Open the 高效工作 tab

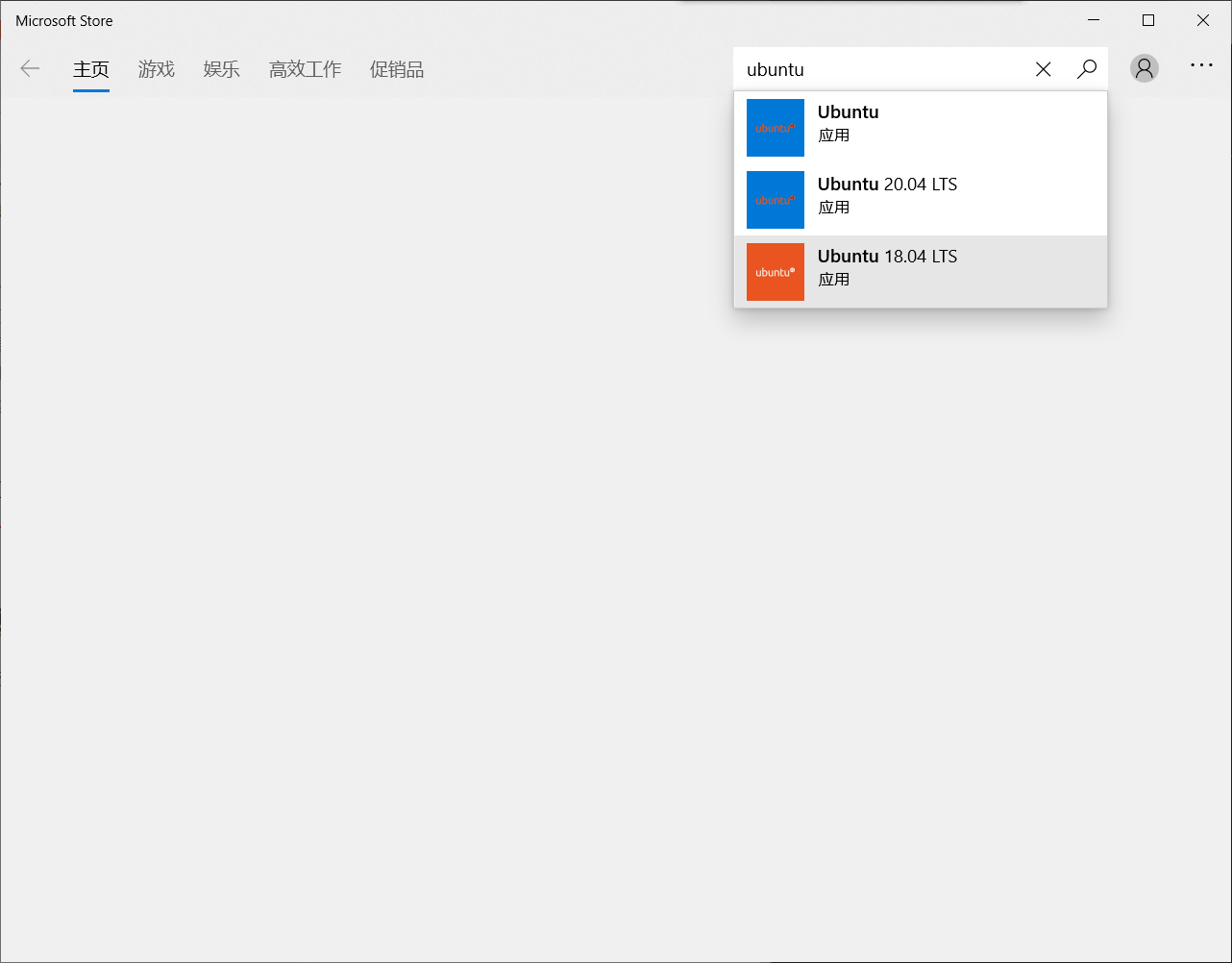(306, 69)
